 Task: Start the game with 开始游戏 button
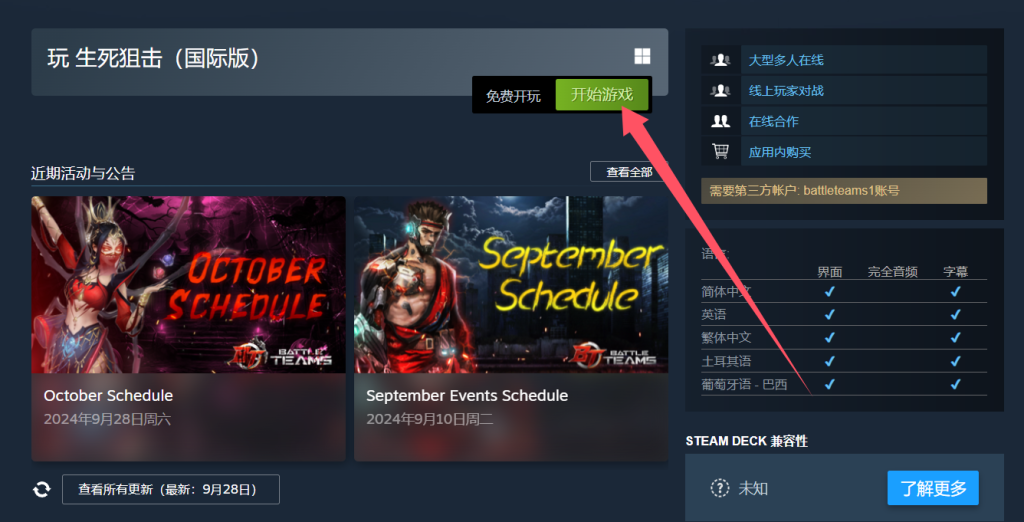coord(601,95)
